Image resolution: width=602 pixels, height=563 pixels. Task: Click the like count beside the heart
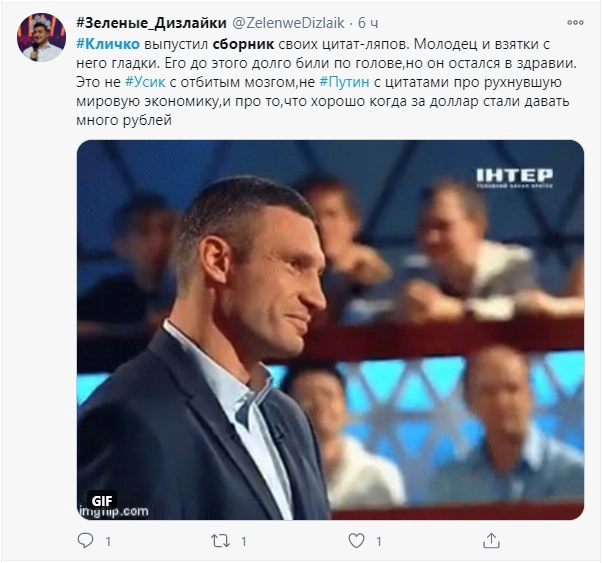coord(379,541)
